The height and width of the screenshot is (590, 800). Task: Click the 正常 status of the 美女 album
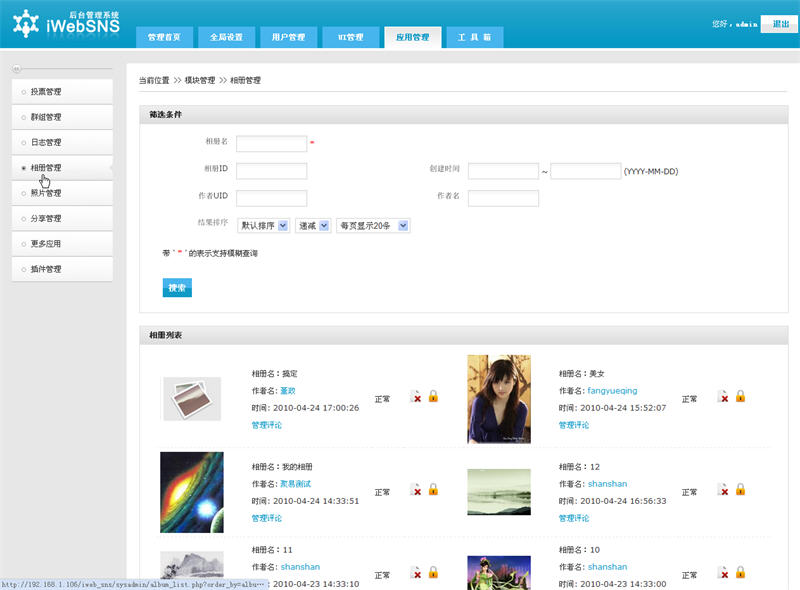click(689, 399)
